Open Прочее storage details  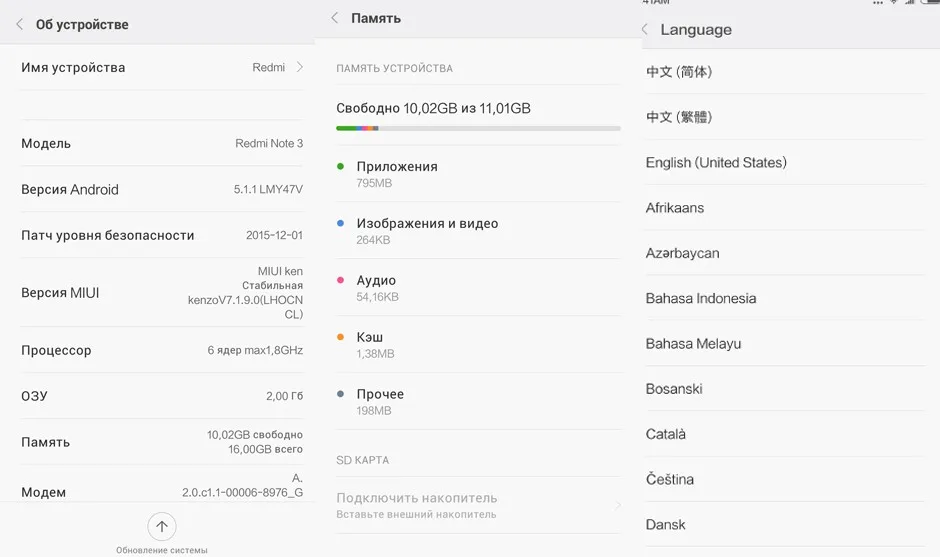tap(478, 402)
